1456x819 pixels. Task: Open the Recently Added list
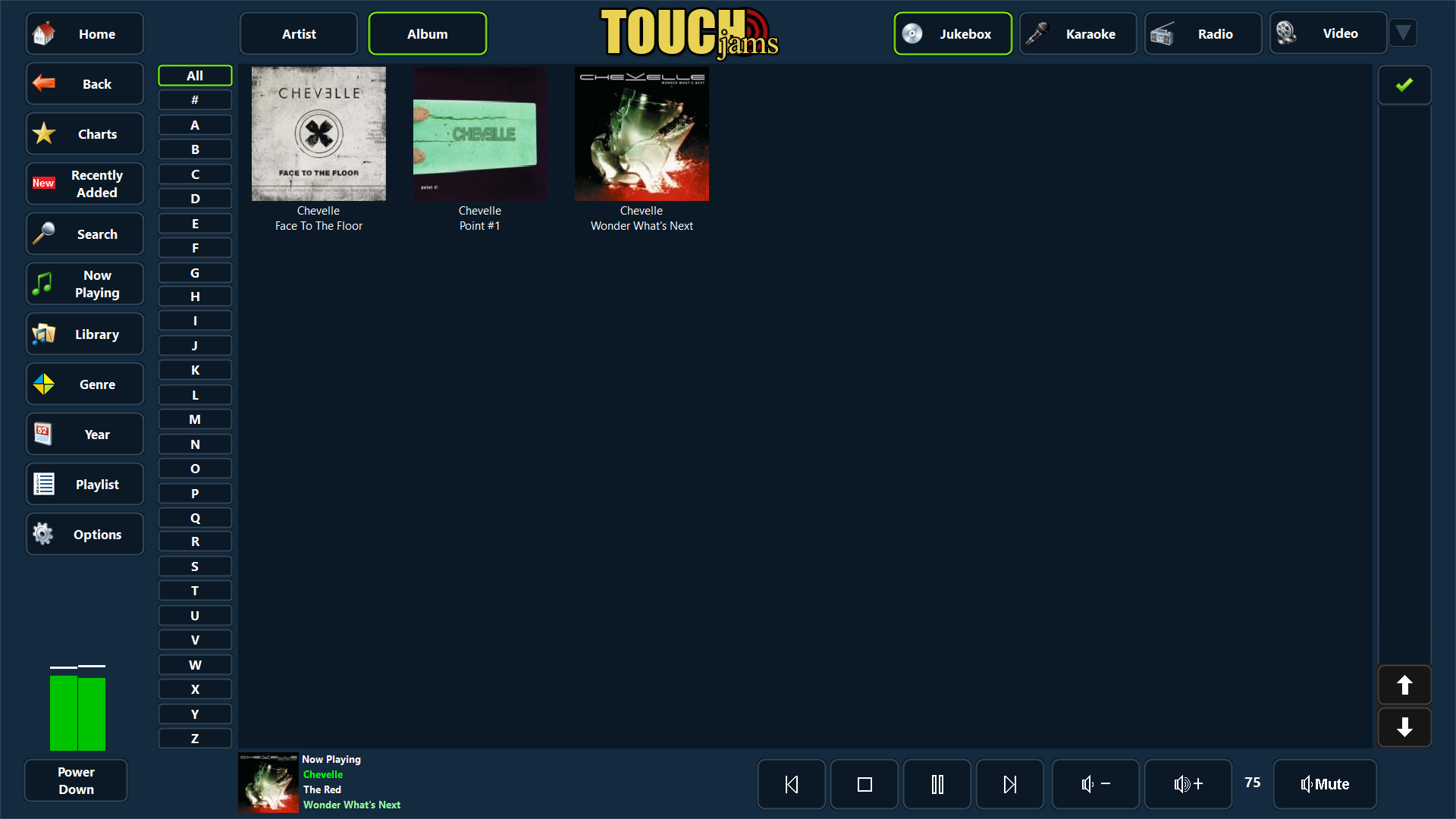(85, 184)
